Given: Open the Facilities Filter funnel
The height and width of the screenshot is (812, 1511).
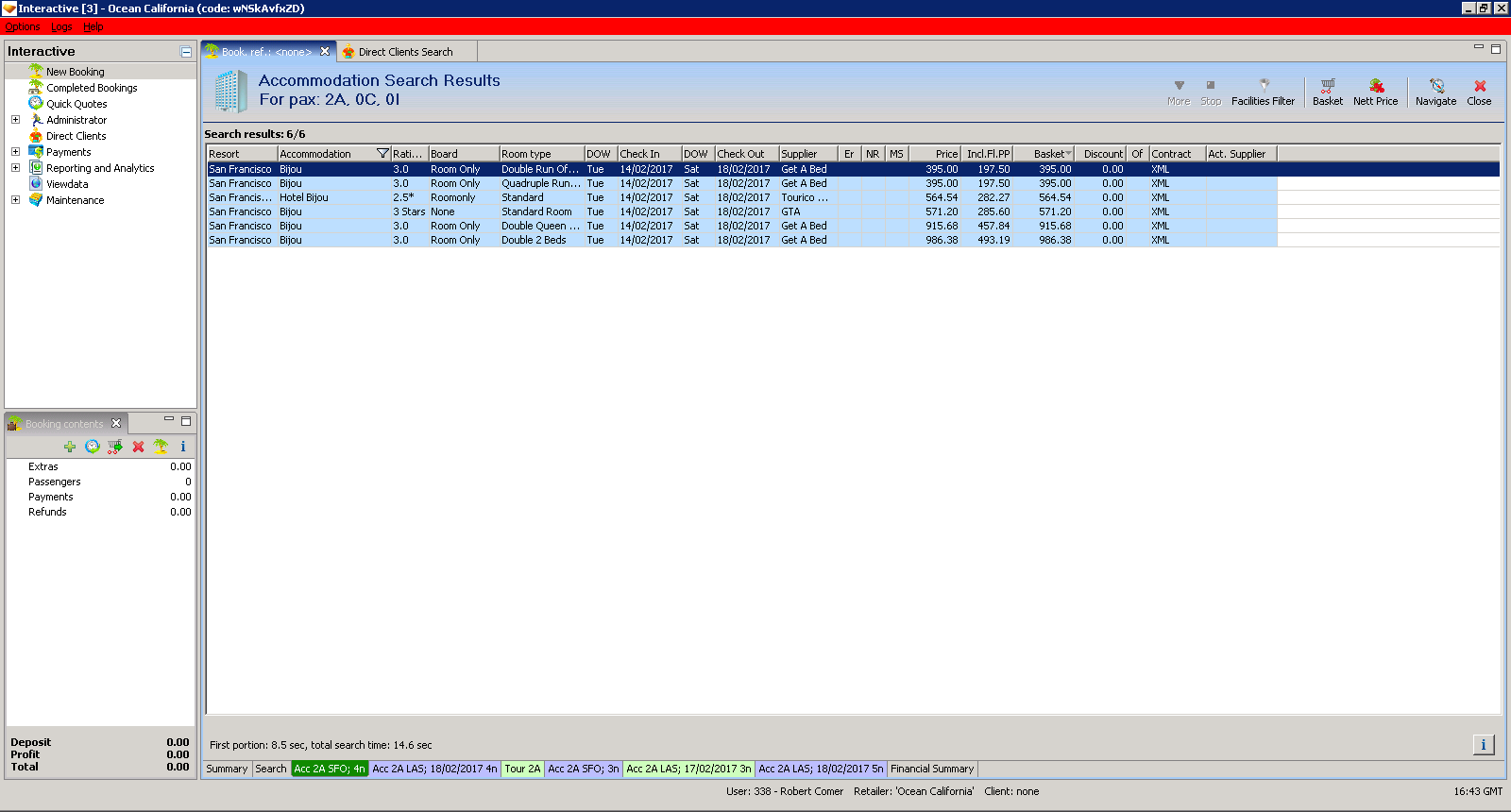Looking at the screenshot, I should coord(1263,92).
